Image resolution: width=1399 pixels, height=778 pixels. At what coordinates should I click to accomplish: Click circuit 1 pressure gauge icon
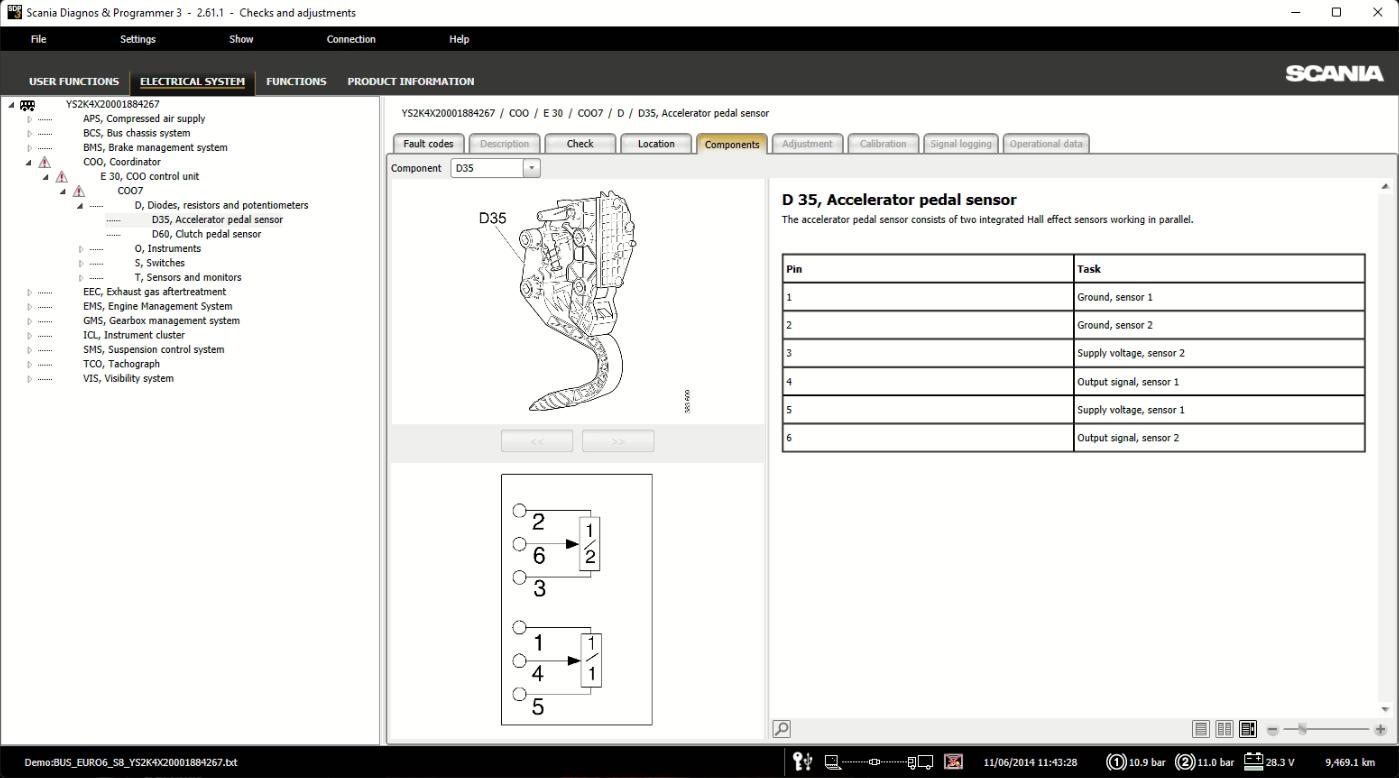(1116, 762)
